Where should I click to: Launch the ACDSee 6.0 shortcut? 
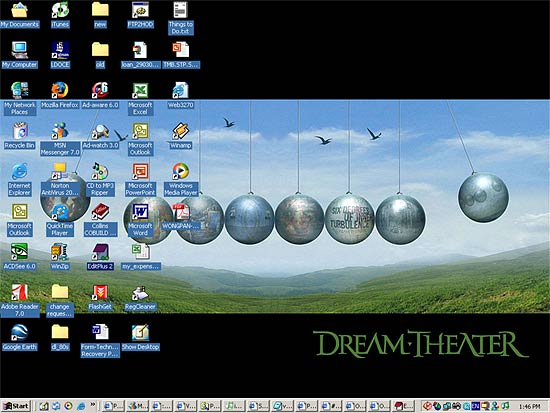coord(20,257)
